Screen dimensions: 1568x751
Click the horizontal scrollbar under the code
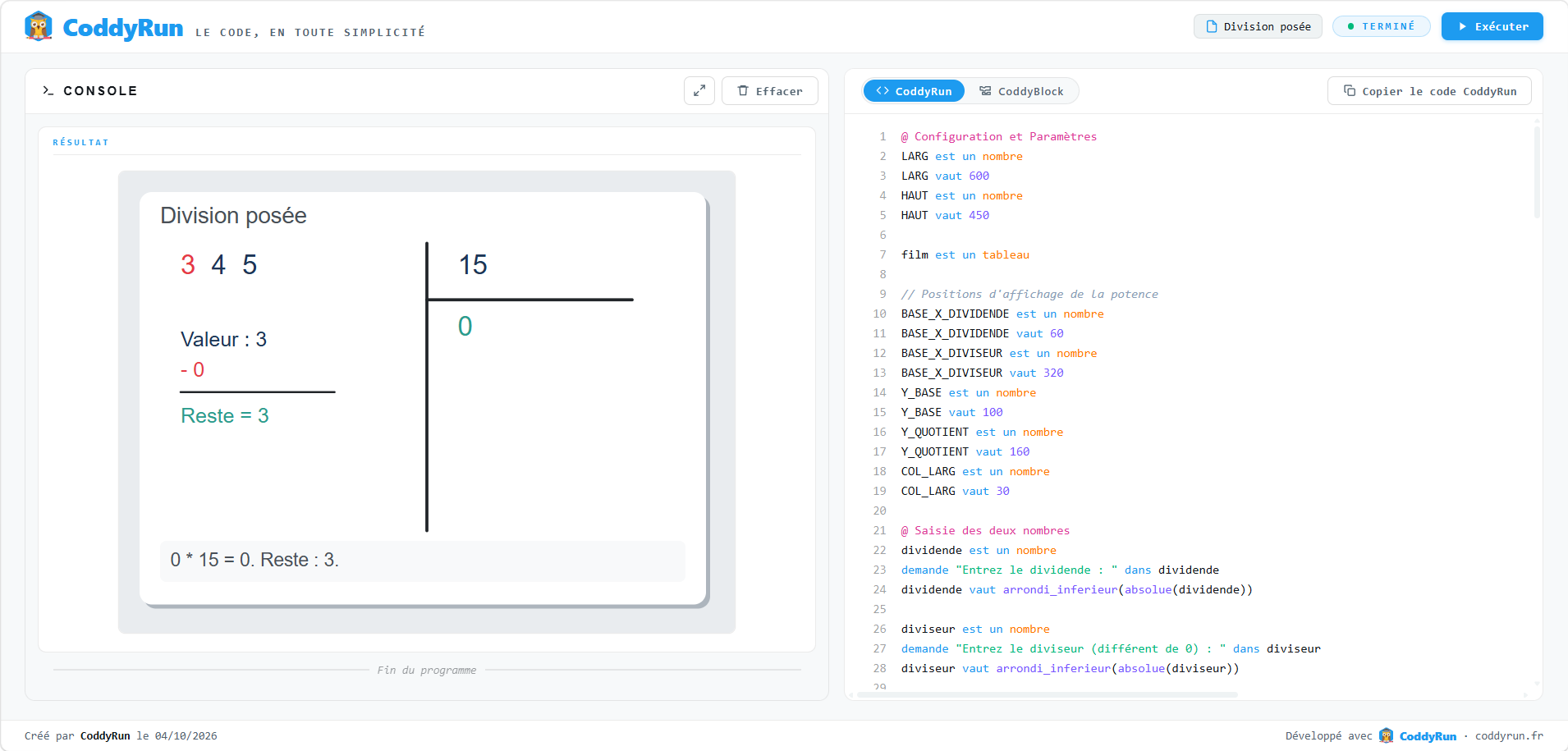[x=1047, y=694]
